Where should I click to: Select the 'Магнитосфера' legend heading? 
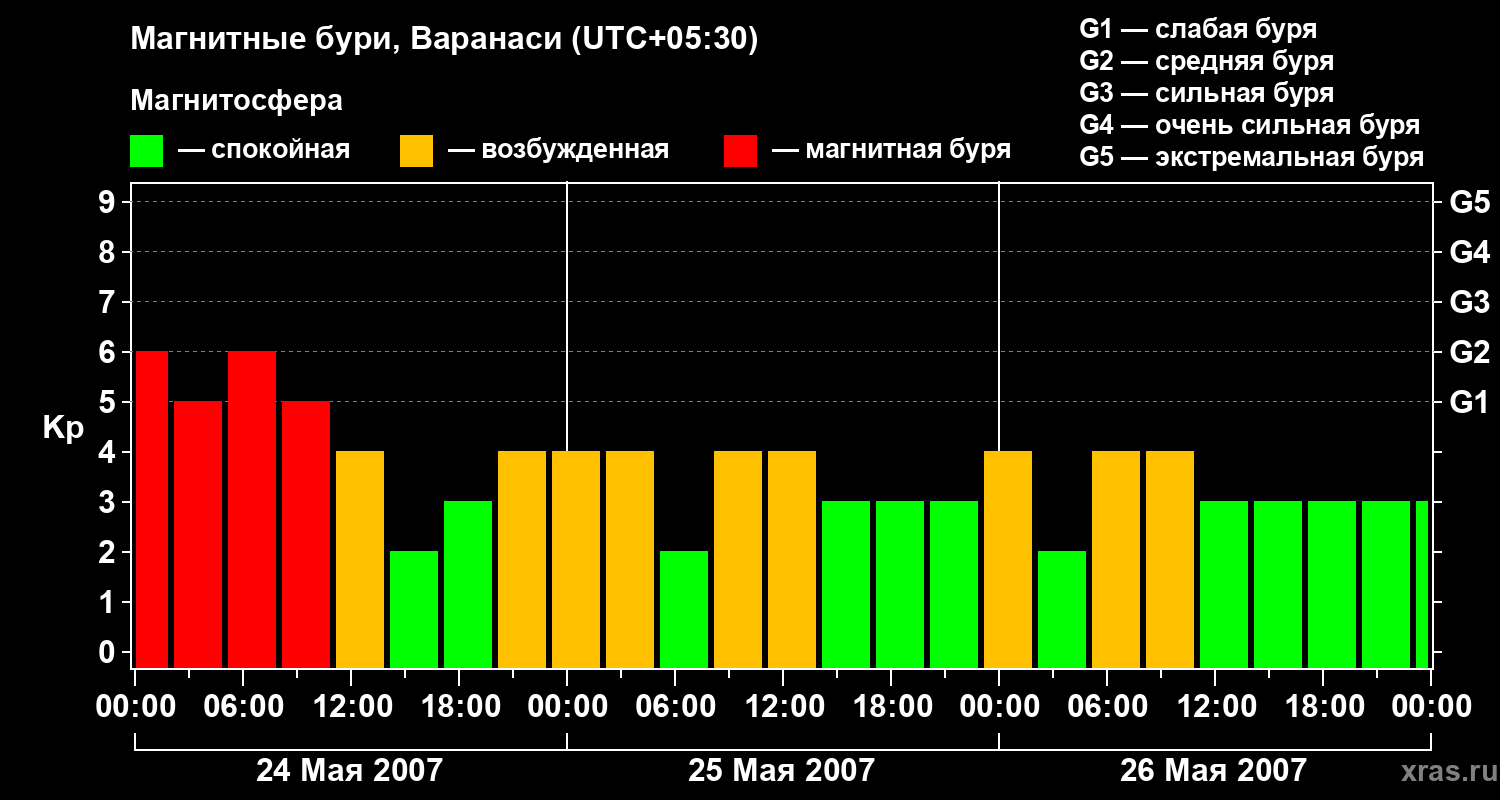(237, 101)
